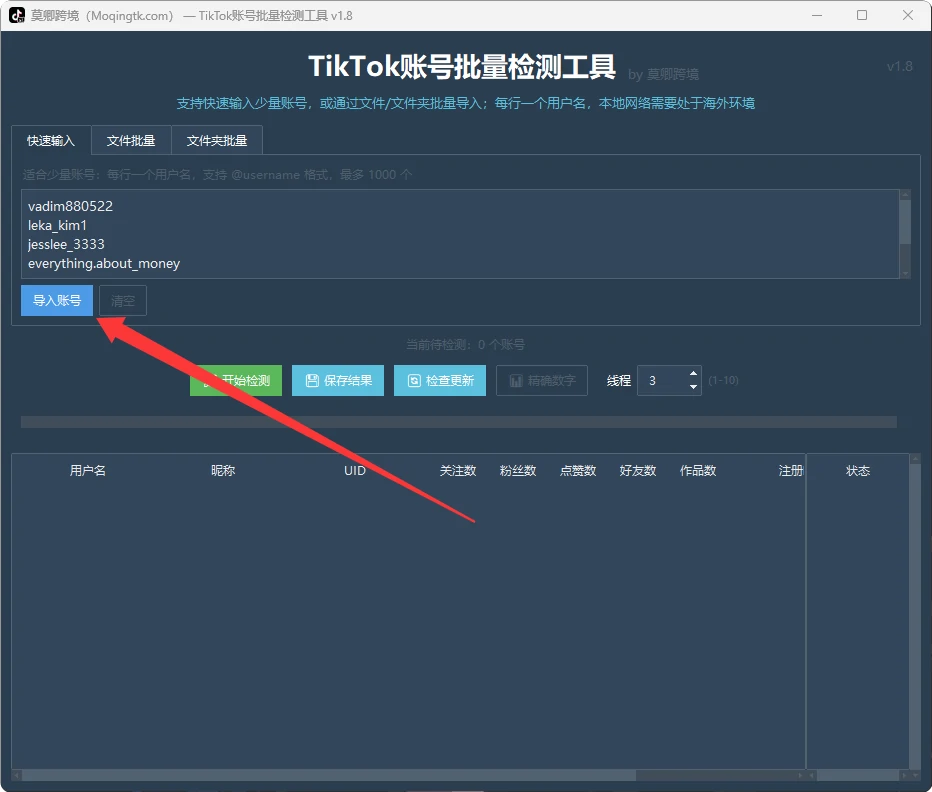
Task: Click the text area vertical scrollbar thumb
Action: pos(905,222)
